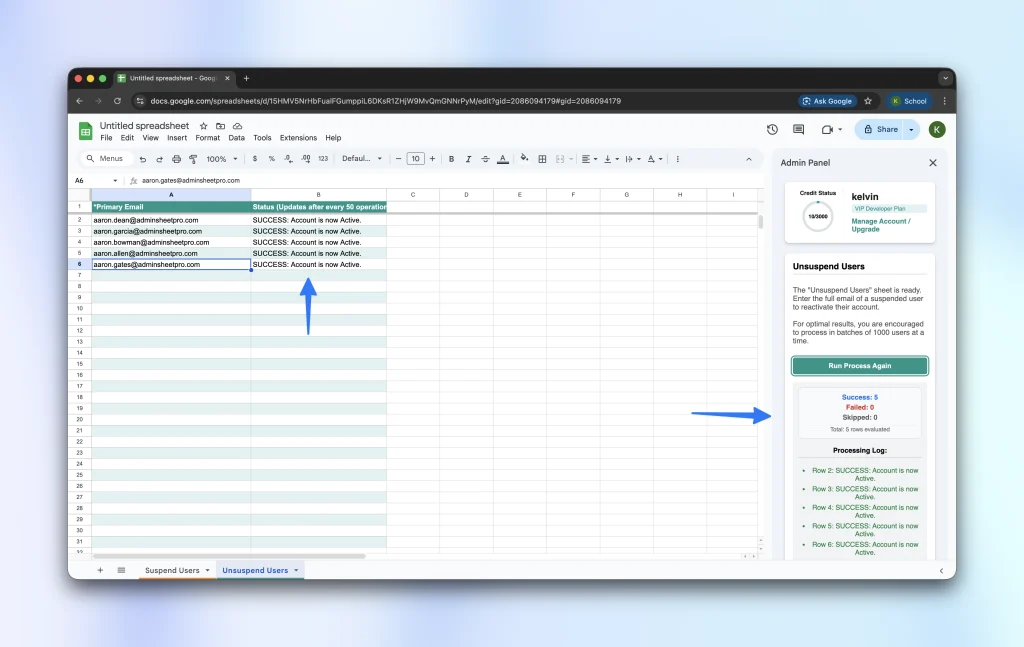Toggle italic formatting

(468, 159)
